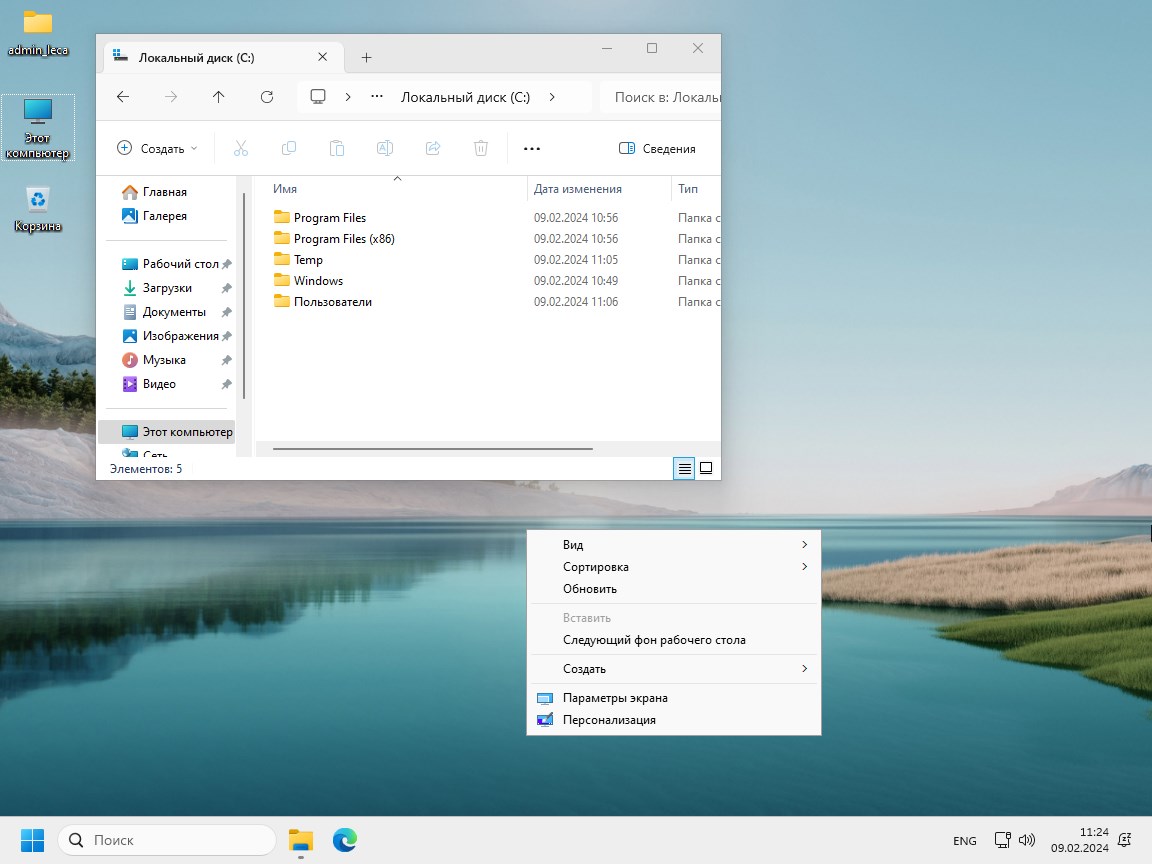Choose Параметры экрана in context menu
The height and width of the screenshot is (864, 1152).
coord(615,698)
